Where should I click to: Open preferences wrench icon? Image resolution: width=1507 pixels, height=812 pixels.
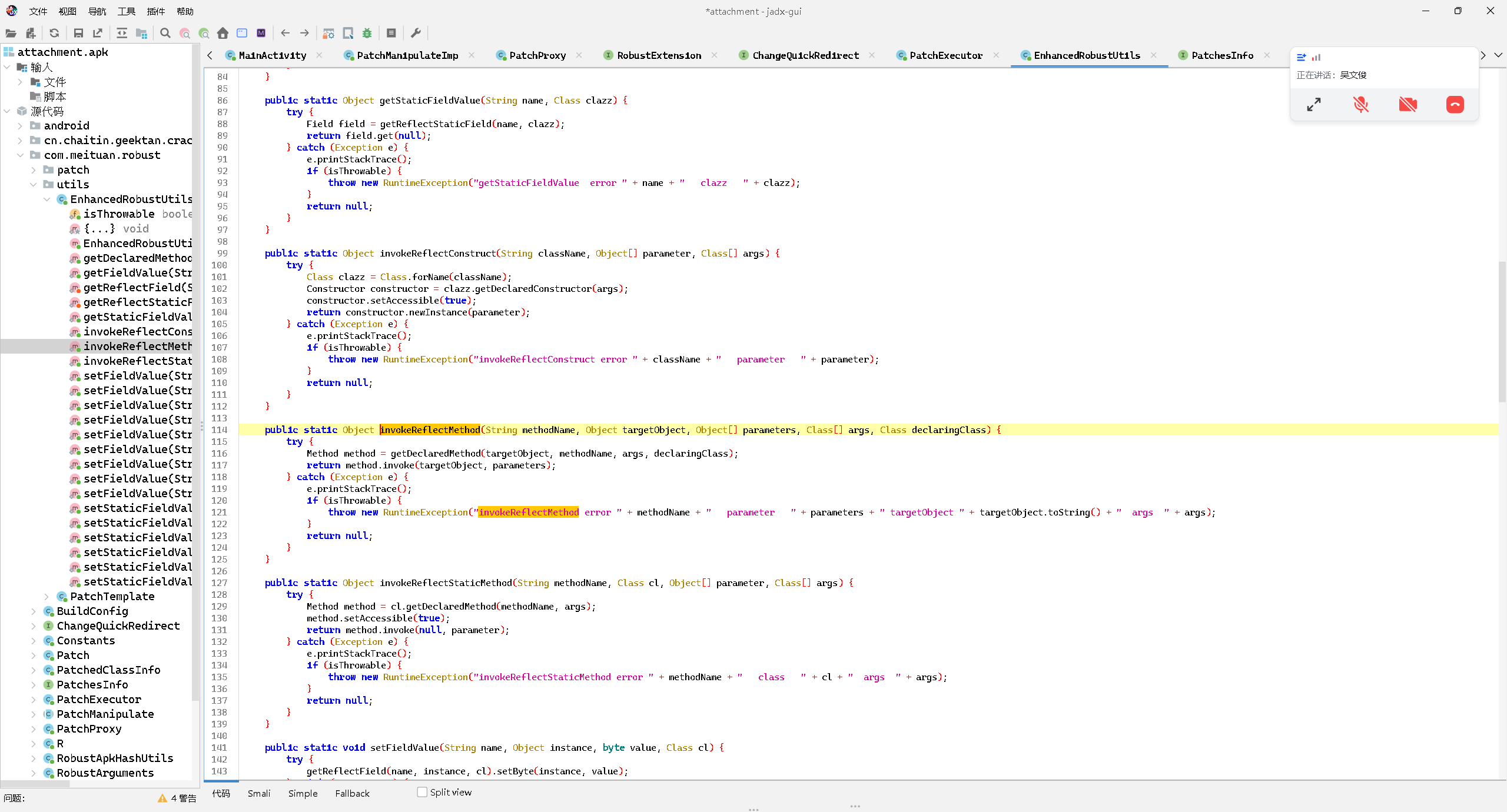tap(416, 34)
